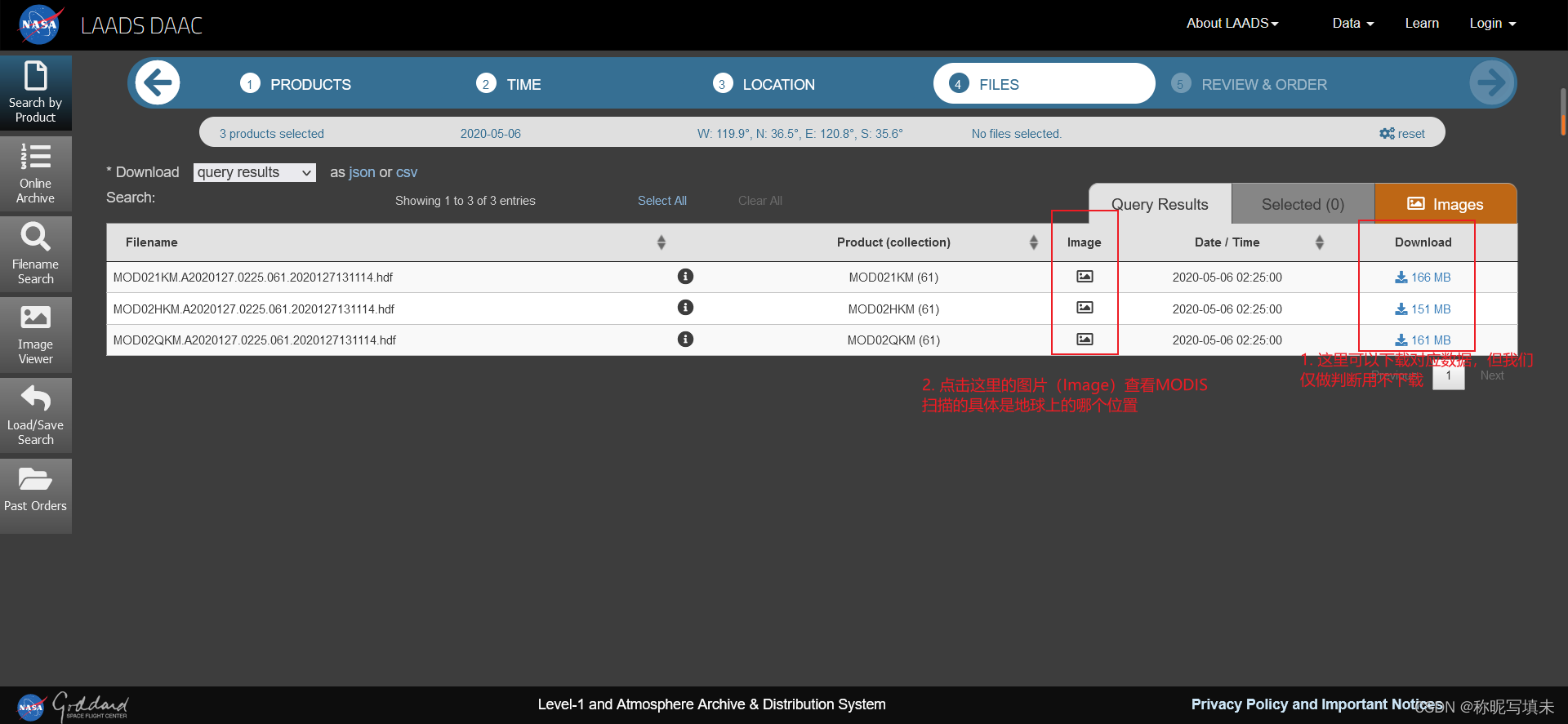The width and height of the screenshot is (1568, 724).
Task: Select file MOD02QKM.A2020127.0225.061.2020127131114.hdf
Action: [255, 340]
